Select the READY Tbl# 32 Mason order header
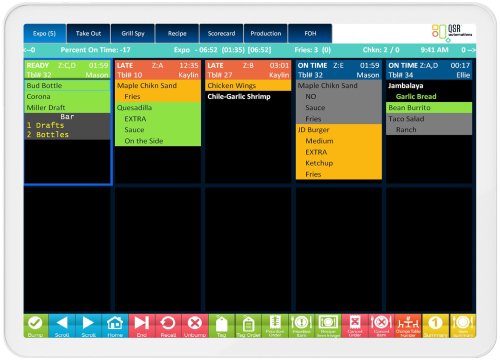Screen dimensions: 500x360 pyautogui.click(x=67, y=70)
